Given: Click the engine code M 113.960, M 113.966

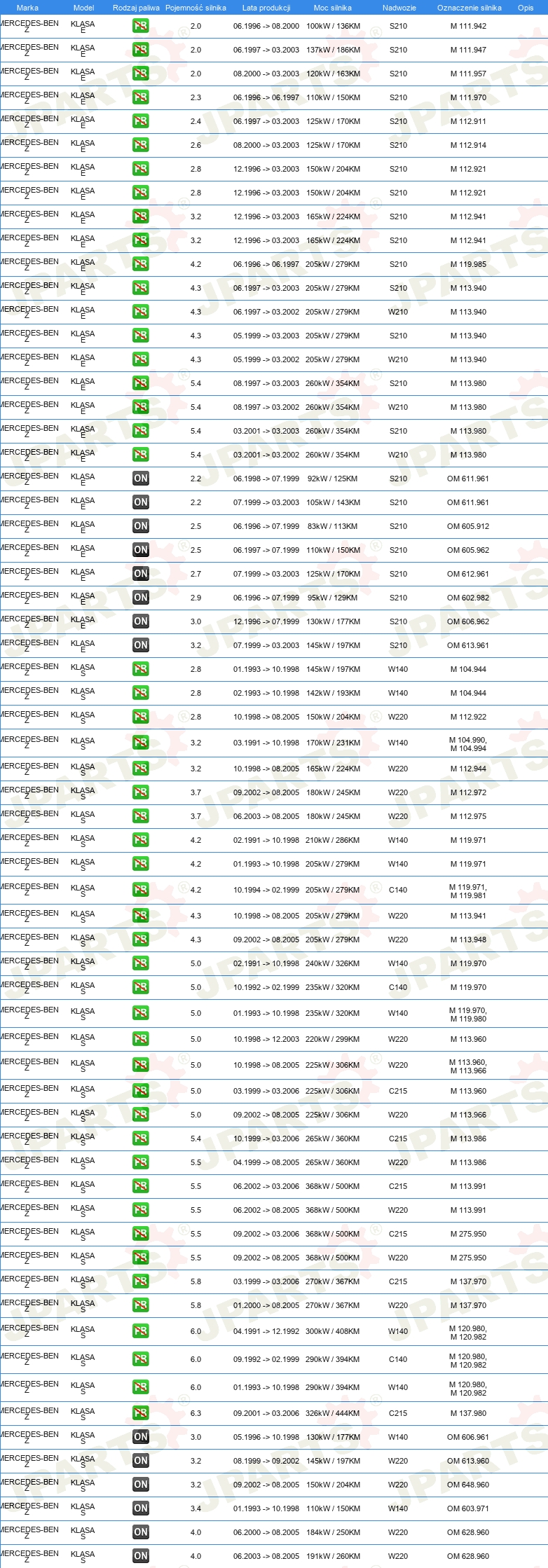Looking at the screenshot, I should tap(468, 1066).
